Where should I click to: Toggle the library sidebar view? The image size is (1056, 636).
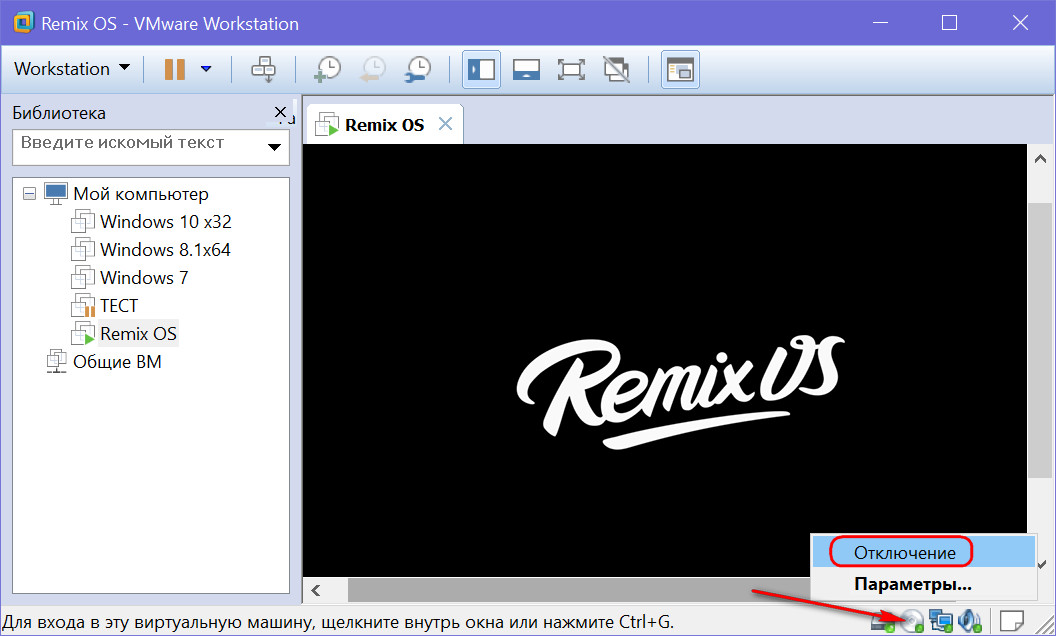pos(482,69)
